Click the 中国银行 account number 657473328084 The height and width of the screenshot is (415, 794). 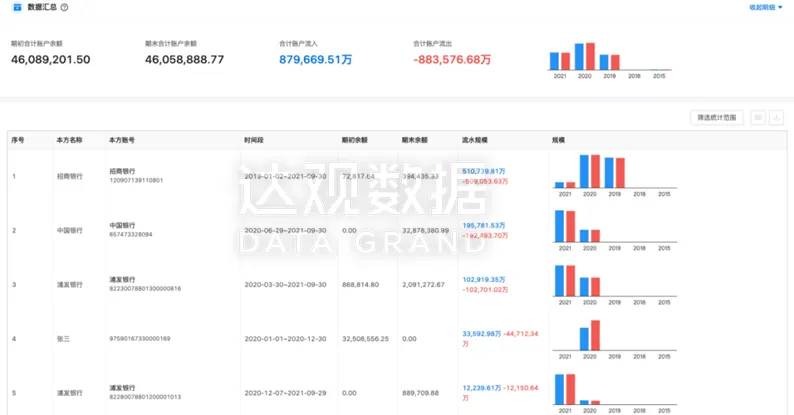132,235
